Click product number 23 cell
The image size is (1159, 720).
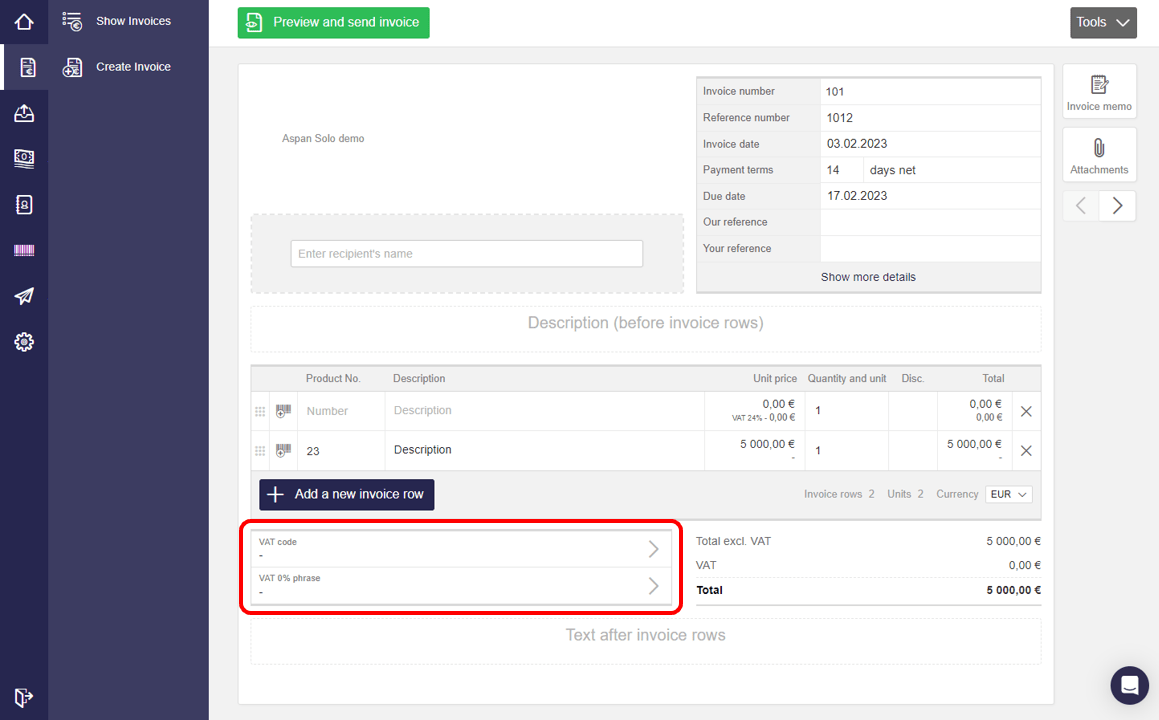(x=341, y=450)
